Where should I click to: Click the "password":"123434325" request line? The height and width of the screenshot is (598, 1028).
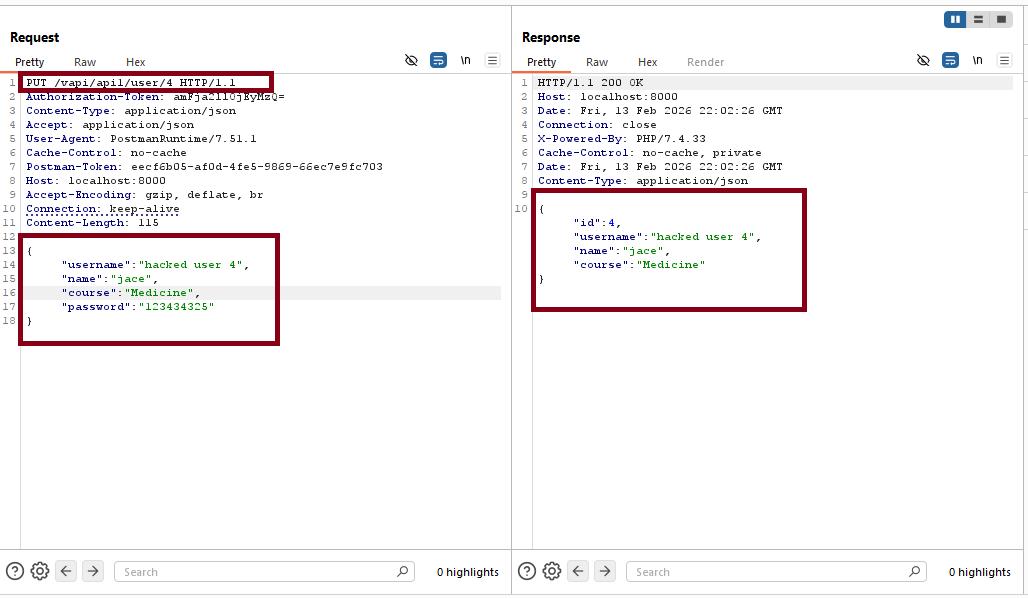[138, 307]
